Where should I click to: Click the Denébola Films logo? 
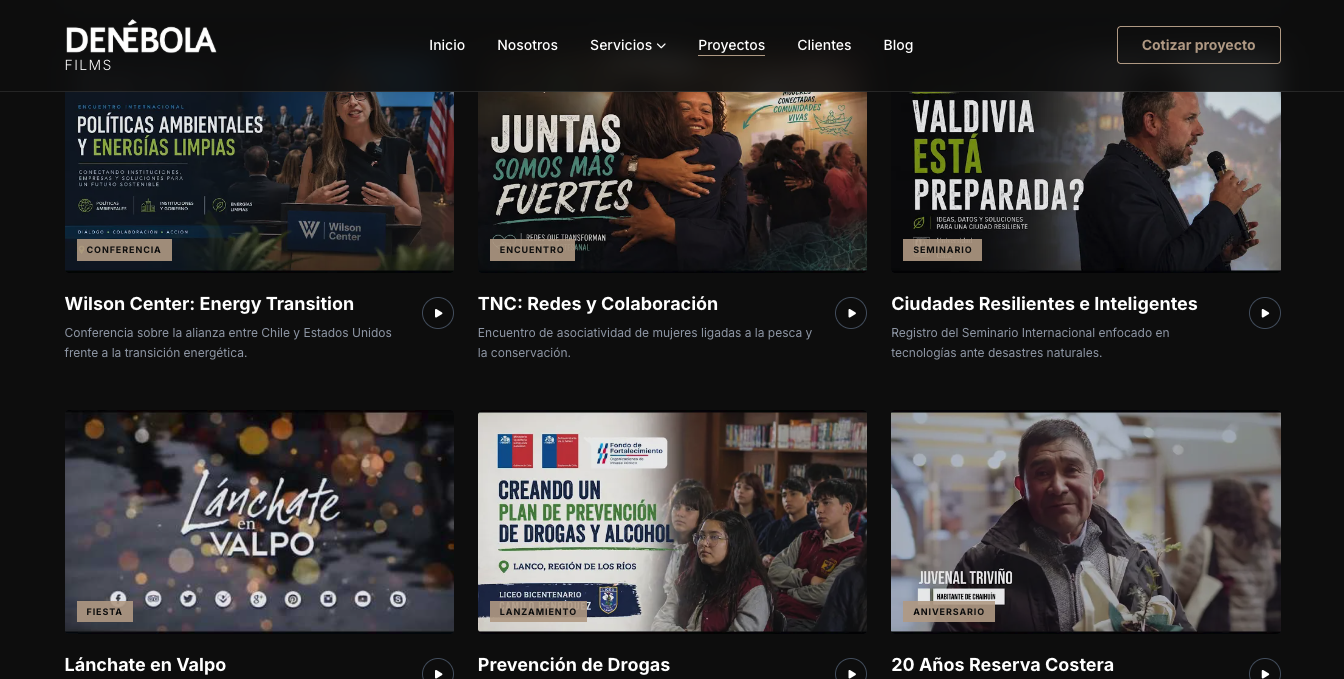pos(141,46)
